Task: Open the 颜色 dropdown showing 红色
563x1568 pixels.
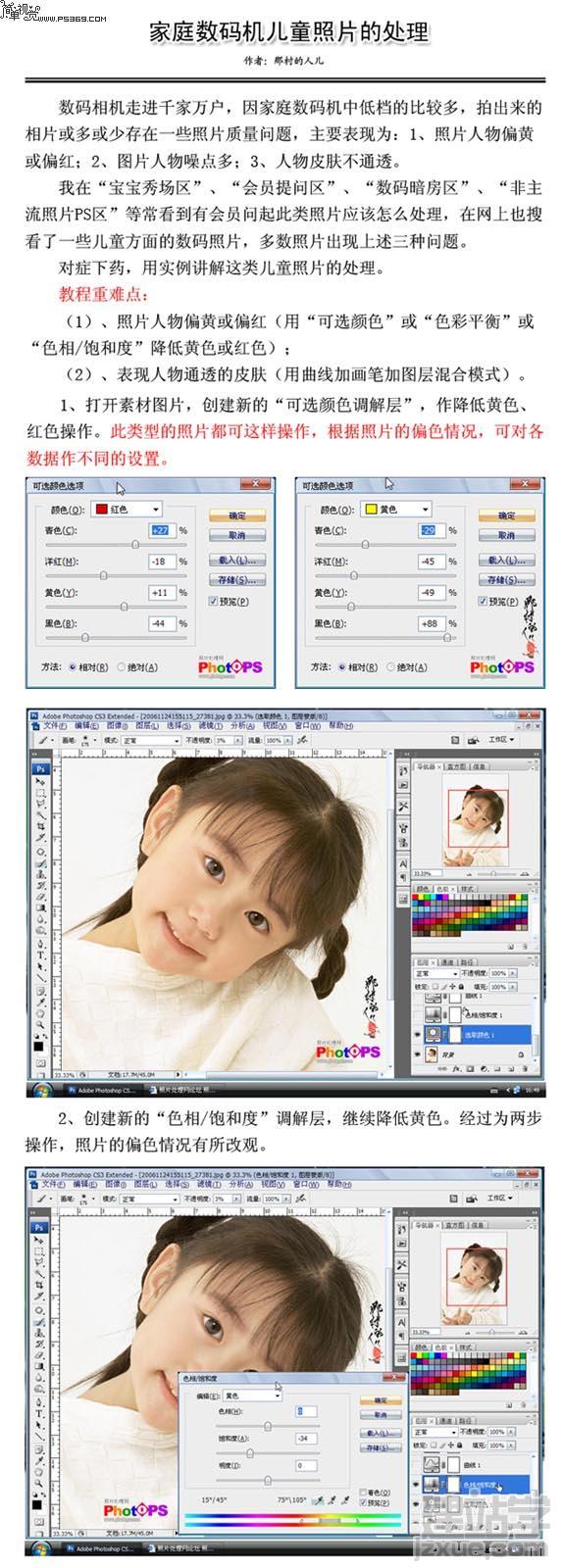Action: (128, 510)
